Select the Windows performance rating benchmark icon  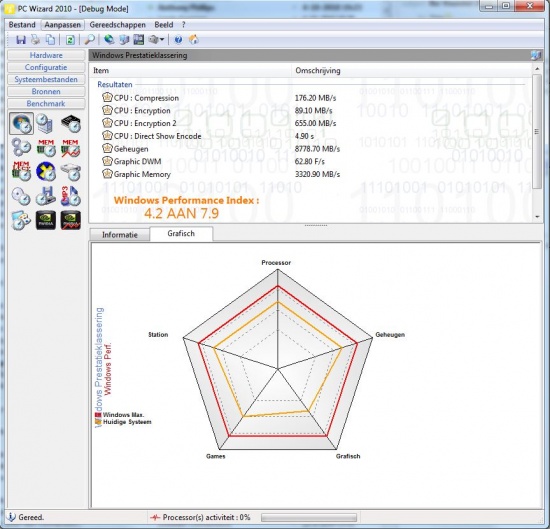(21, 123)
